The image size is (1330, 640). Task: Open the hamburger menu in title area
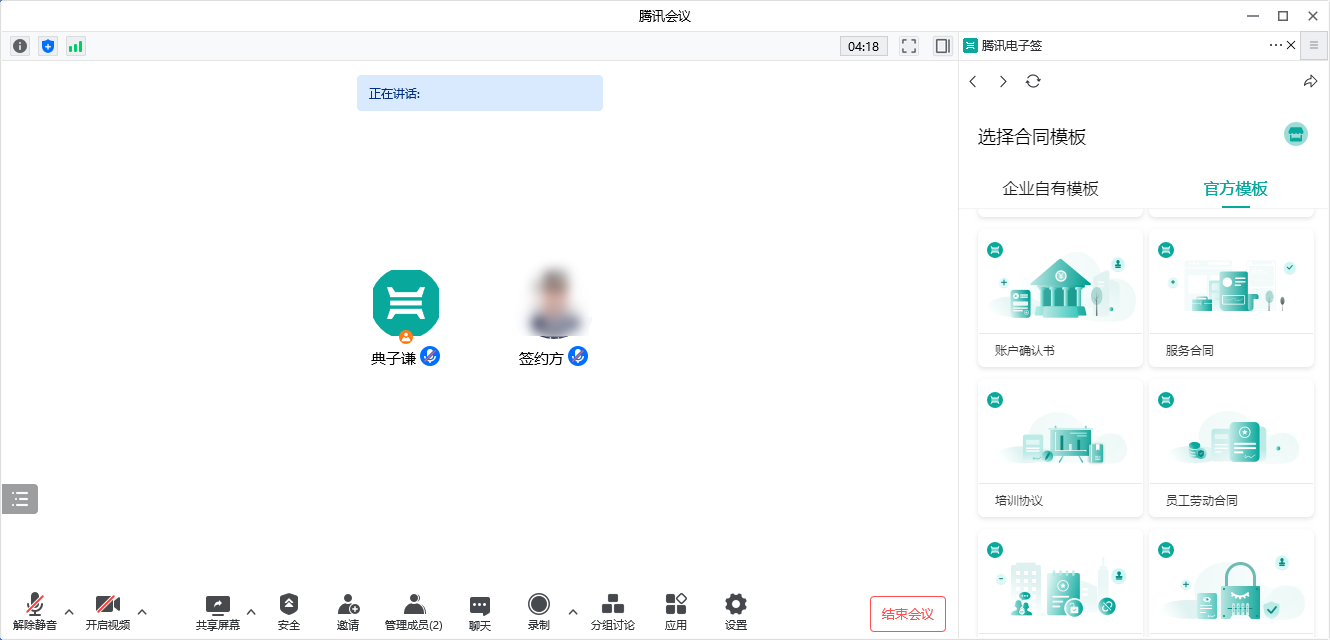[x=1314, y=45]
